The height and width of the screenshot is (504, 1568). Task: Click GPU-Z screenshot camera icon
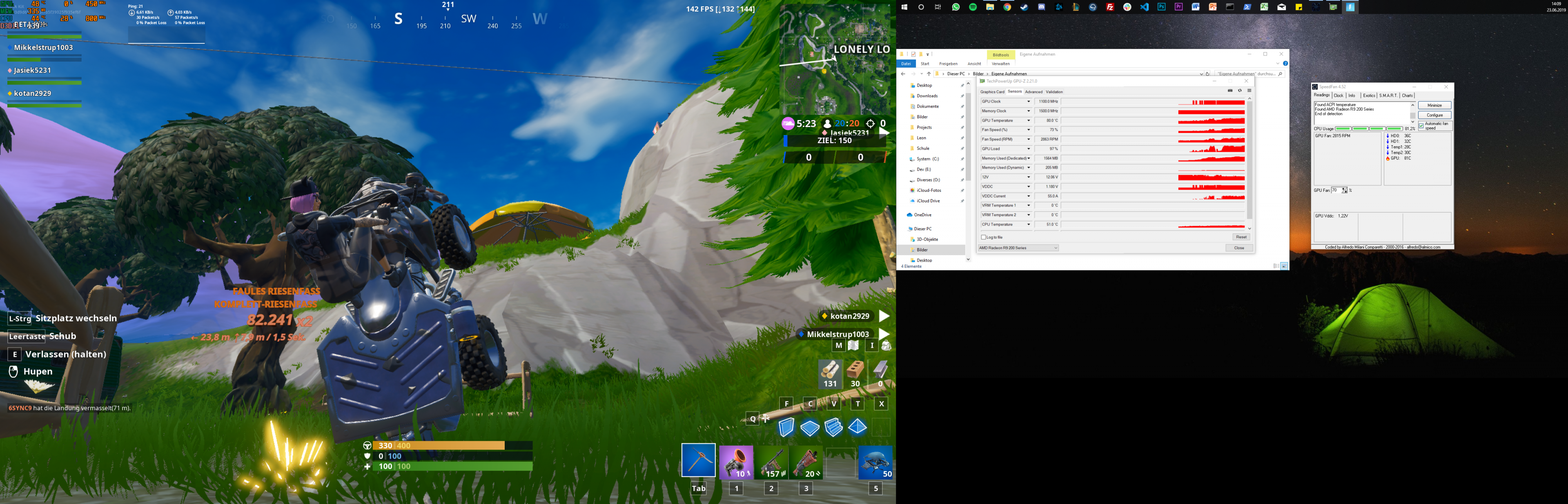point(1229,91)
